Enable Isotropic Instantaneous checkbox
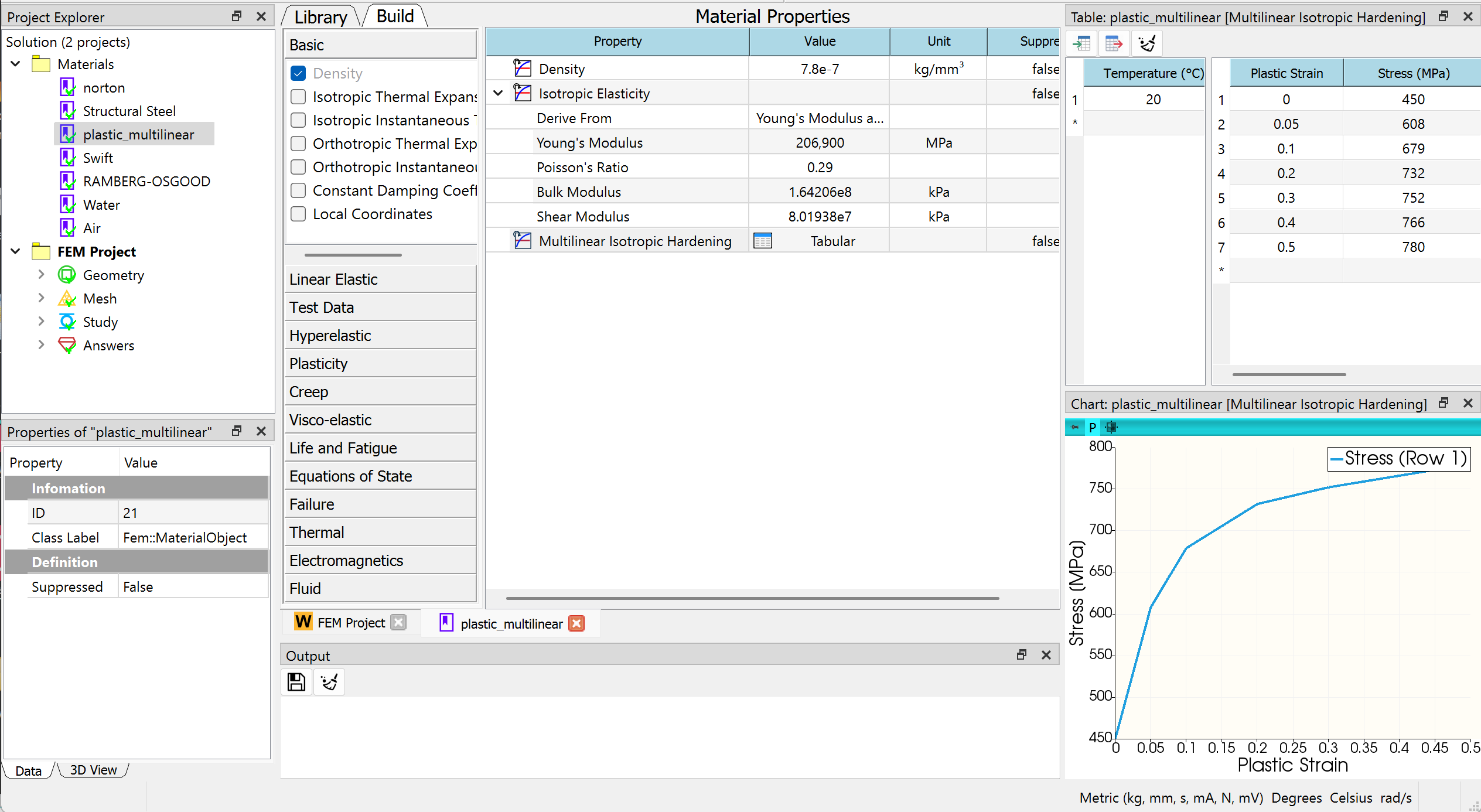 coord(298,120)
